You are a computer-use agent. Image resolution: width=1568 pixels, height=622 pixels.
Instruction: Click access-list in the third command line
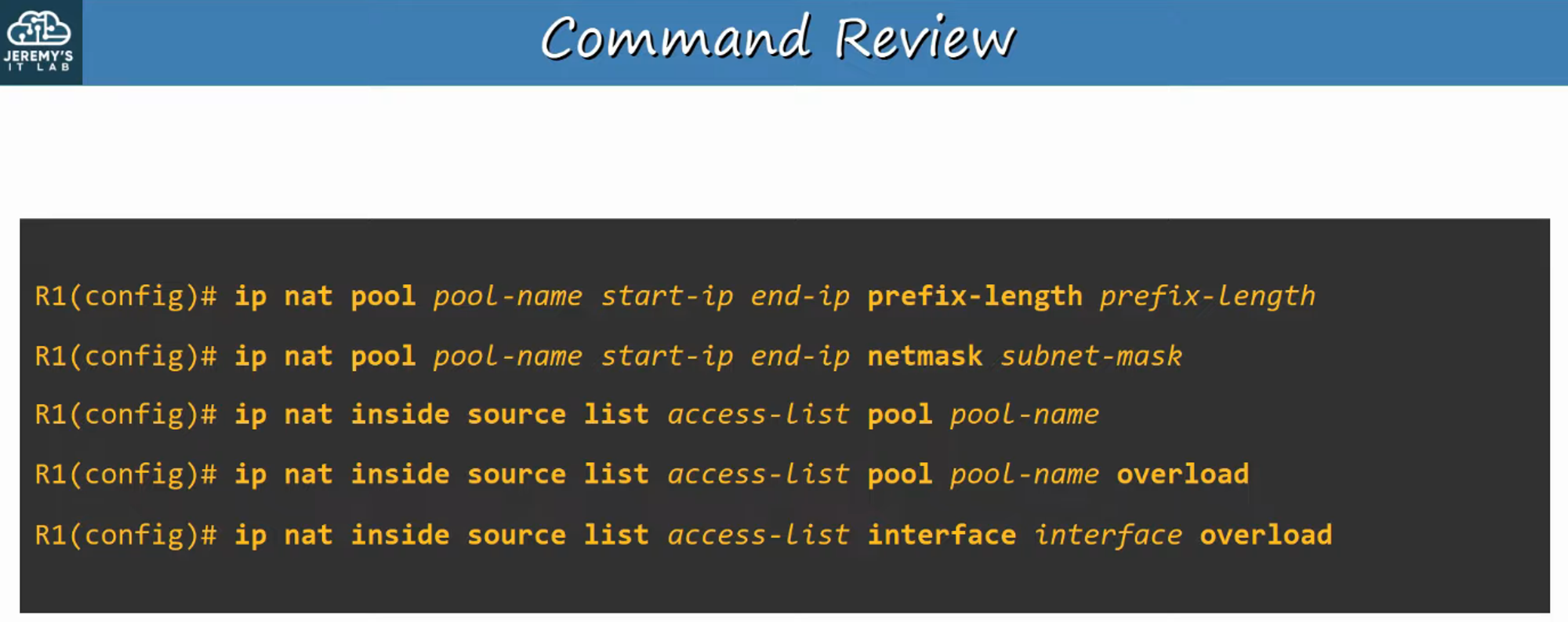pos(757,414)
